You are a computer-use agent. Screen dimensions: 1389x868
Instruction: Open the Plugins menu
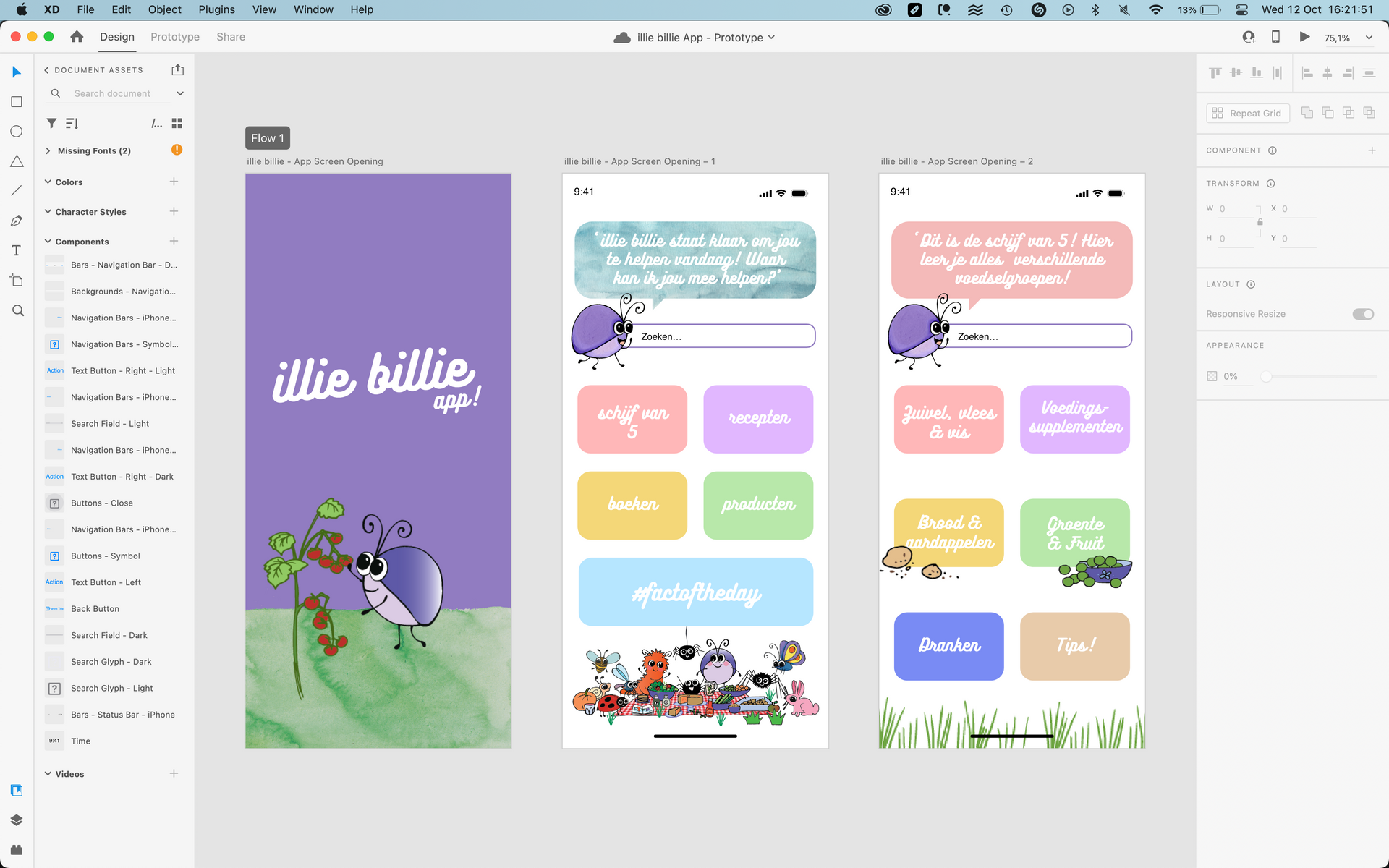coord(216,9)
